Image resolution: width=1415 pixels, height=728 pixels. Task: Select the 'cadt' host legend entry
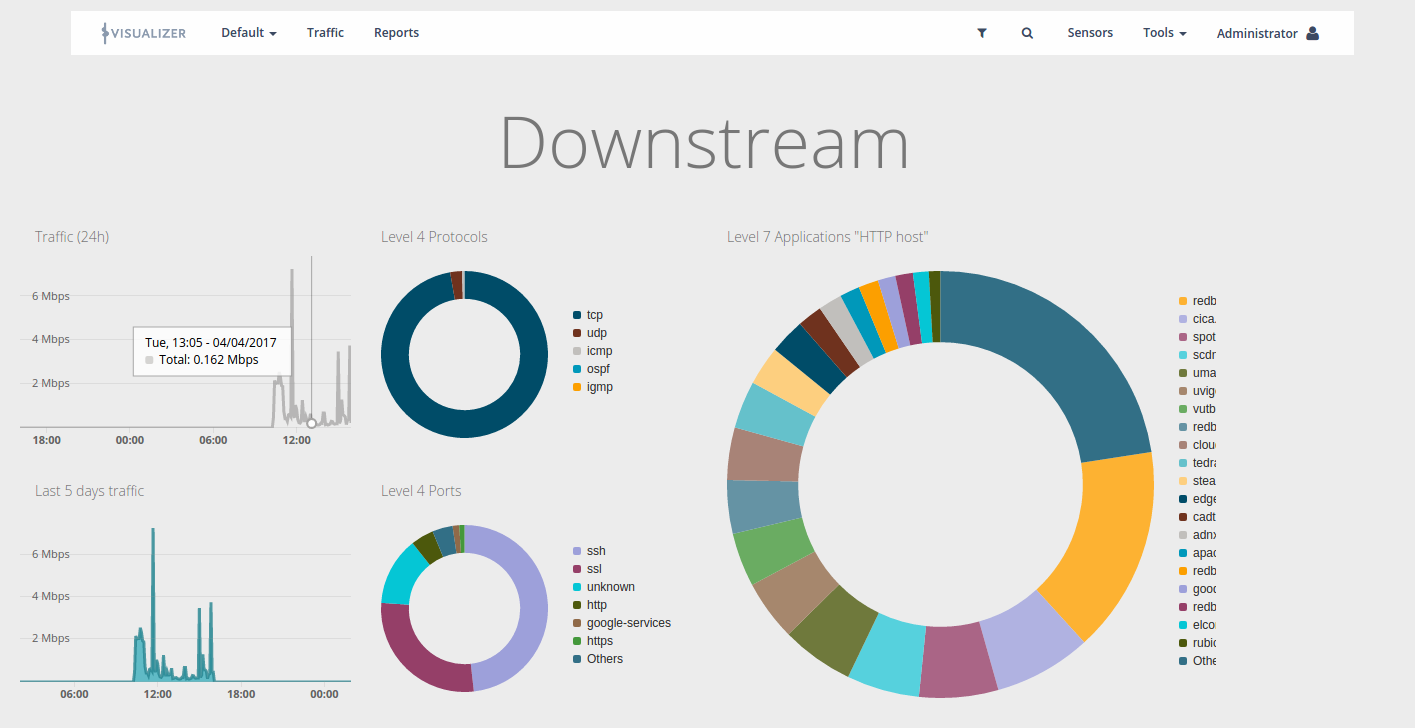click(x=1197, y=517)
